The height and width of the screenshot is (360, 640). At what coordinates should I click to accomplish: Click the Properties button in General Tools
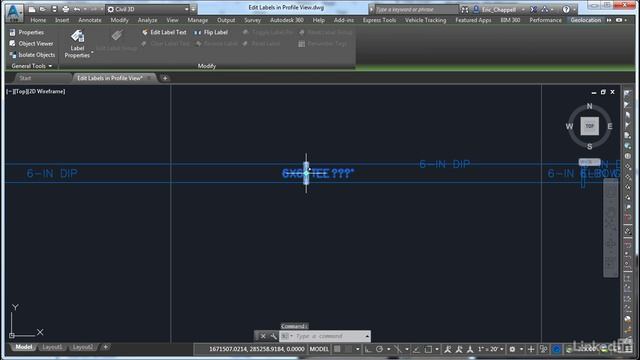(27, 32)
